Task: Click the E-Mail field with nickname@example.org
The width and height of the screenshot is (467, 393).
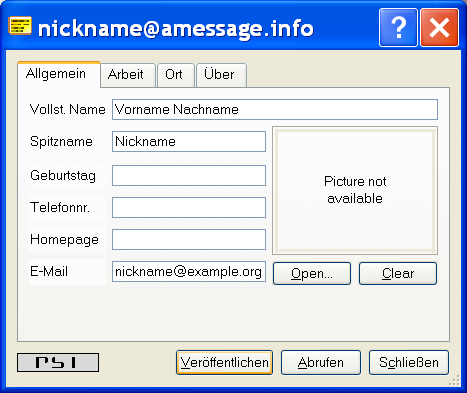Action: 189,271
